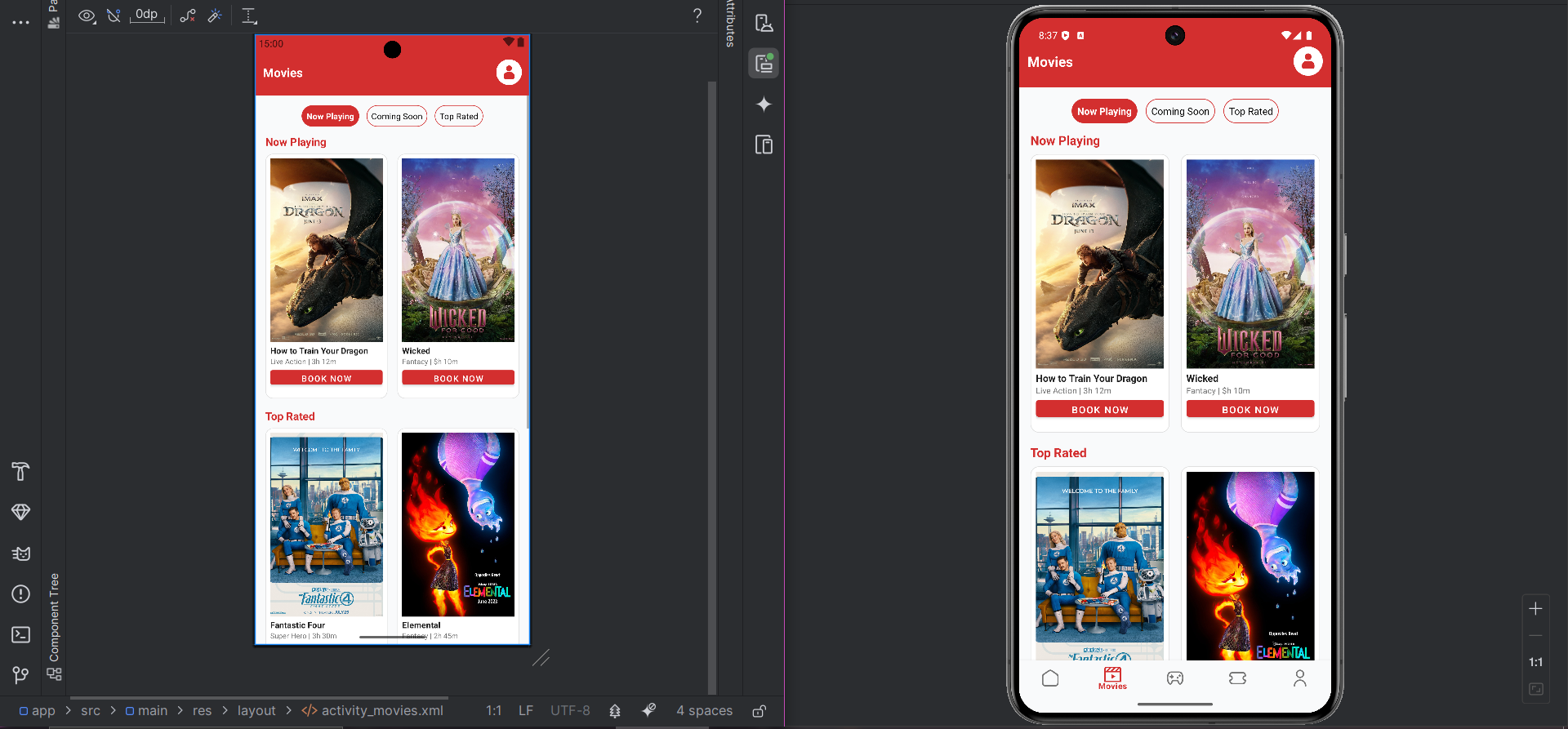This screenshot has height=729, width=1568.
Task: Tap Top Rated chip in the emulator
Action: (x=1250, y=112)
